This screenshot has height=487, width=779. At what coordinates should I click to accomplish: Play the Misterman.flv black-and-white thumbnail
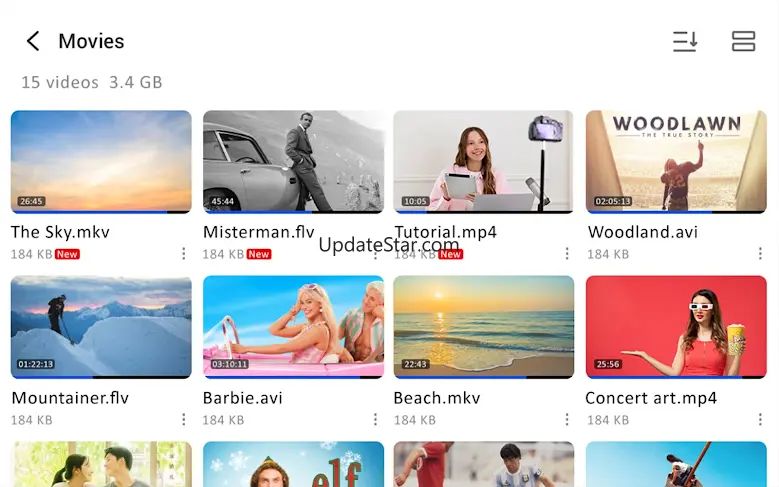point(293,162)
